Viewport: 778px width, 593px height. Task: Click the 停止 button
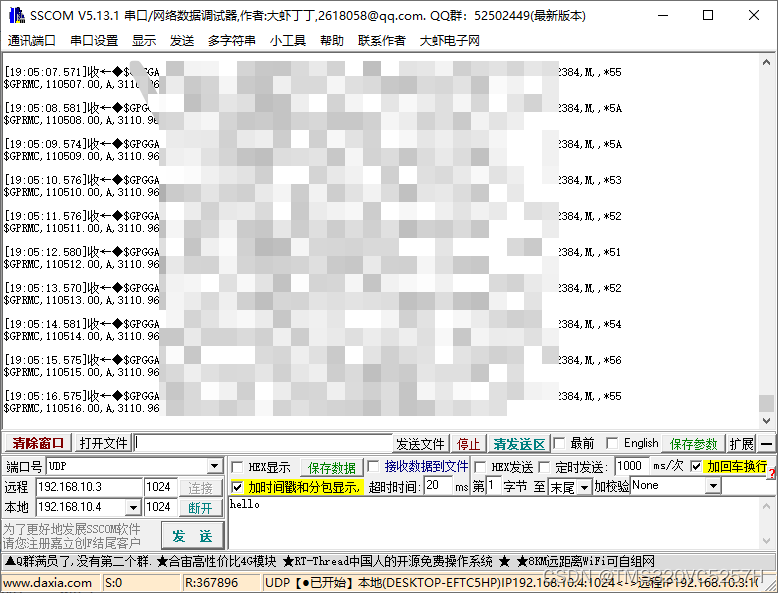point(468,444)
